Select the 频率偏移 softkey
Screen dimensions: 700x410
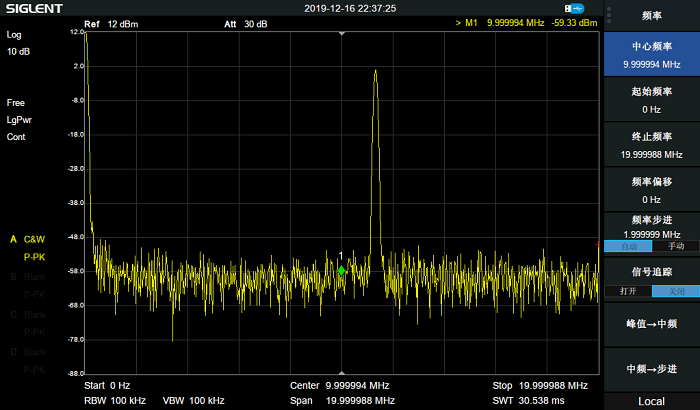click(x=652, y=190)
